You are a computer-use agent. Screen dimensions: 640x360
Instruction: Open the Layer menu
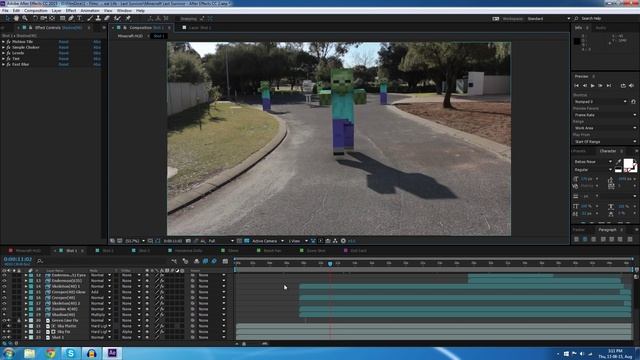click(x=57, y=11)
